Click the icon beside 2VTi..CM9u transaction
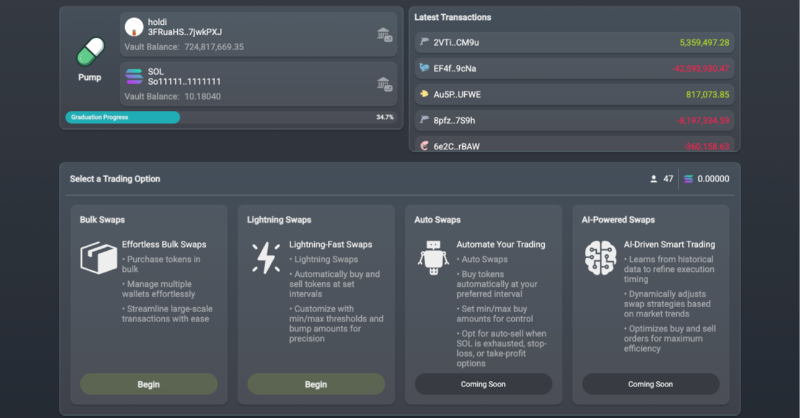Screen dimensions: 800x418 click(x=424, y=42)
